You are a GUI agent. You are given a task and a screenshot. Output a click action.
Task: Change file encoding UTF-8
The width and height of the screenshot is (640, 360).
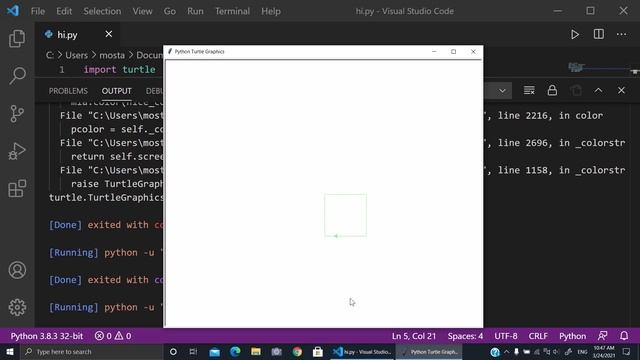(x=505, y=336)
